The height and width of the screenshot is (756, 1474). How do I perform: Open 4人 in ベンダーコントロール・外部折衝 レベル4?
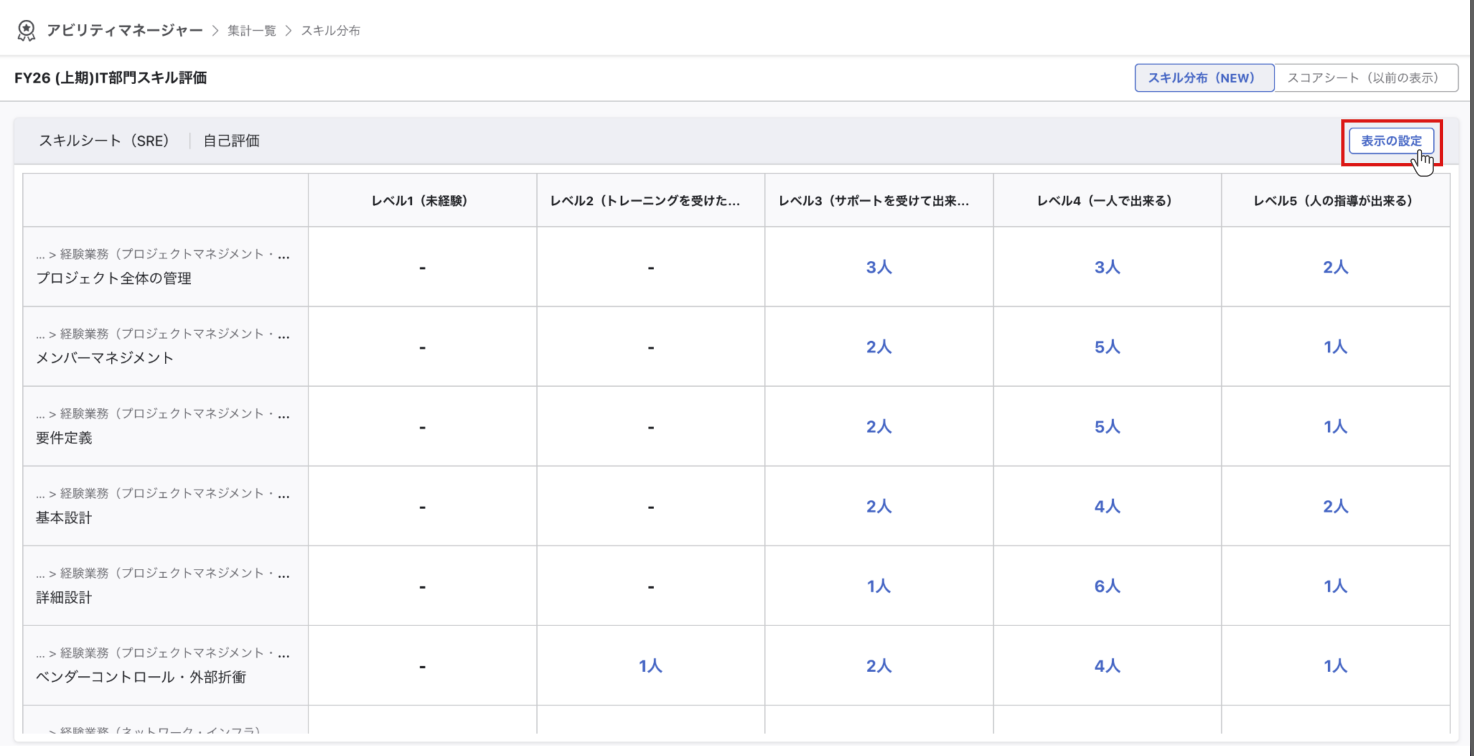coord(1107,666)
